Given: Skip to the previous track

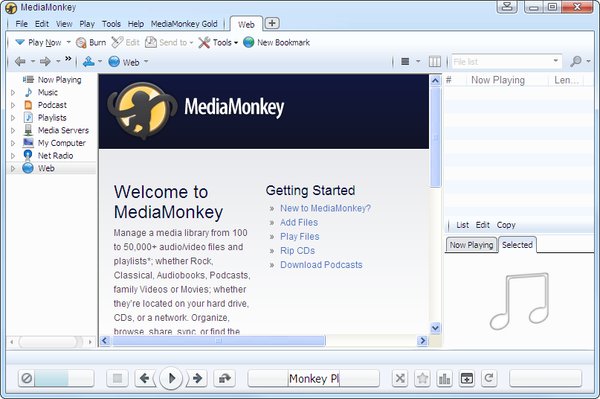Looking at the screenshot, I should tap(145, 378).
